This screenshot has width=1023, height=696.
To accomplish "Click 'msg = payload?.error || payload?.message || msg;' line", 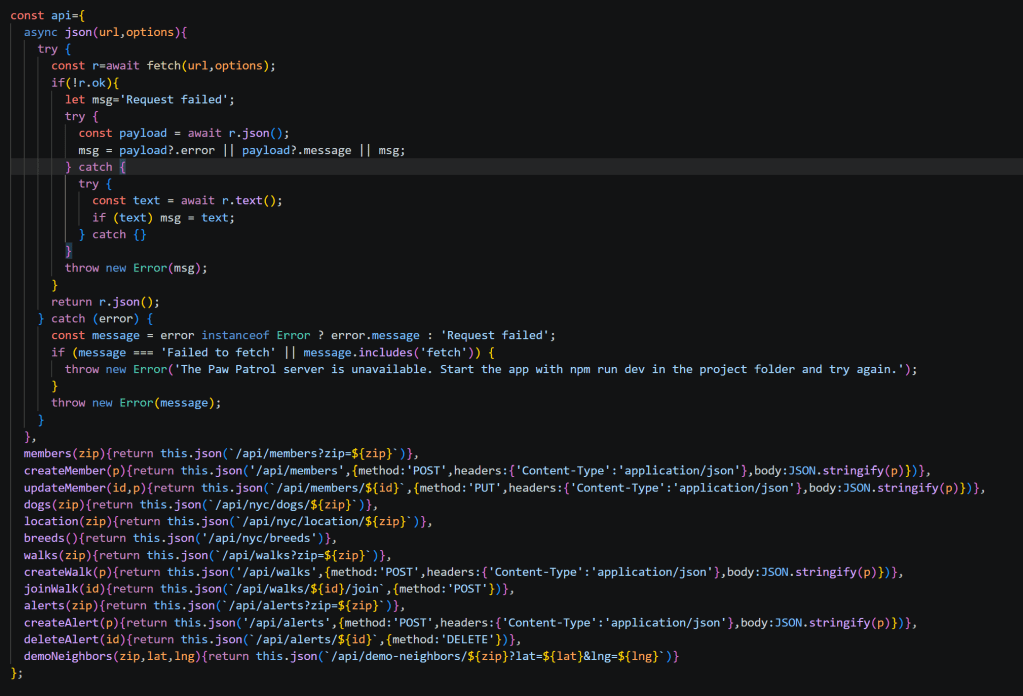I will click(x=242, y=150).
